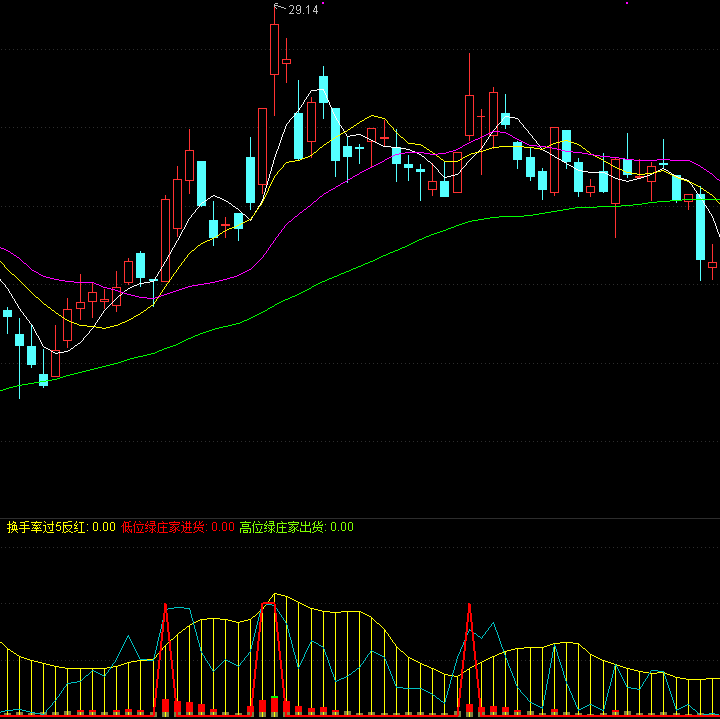The image size is (720, 719).
Task: Select the 换手率过5反红 indicator label
Action: tap(61, 527)
